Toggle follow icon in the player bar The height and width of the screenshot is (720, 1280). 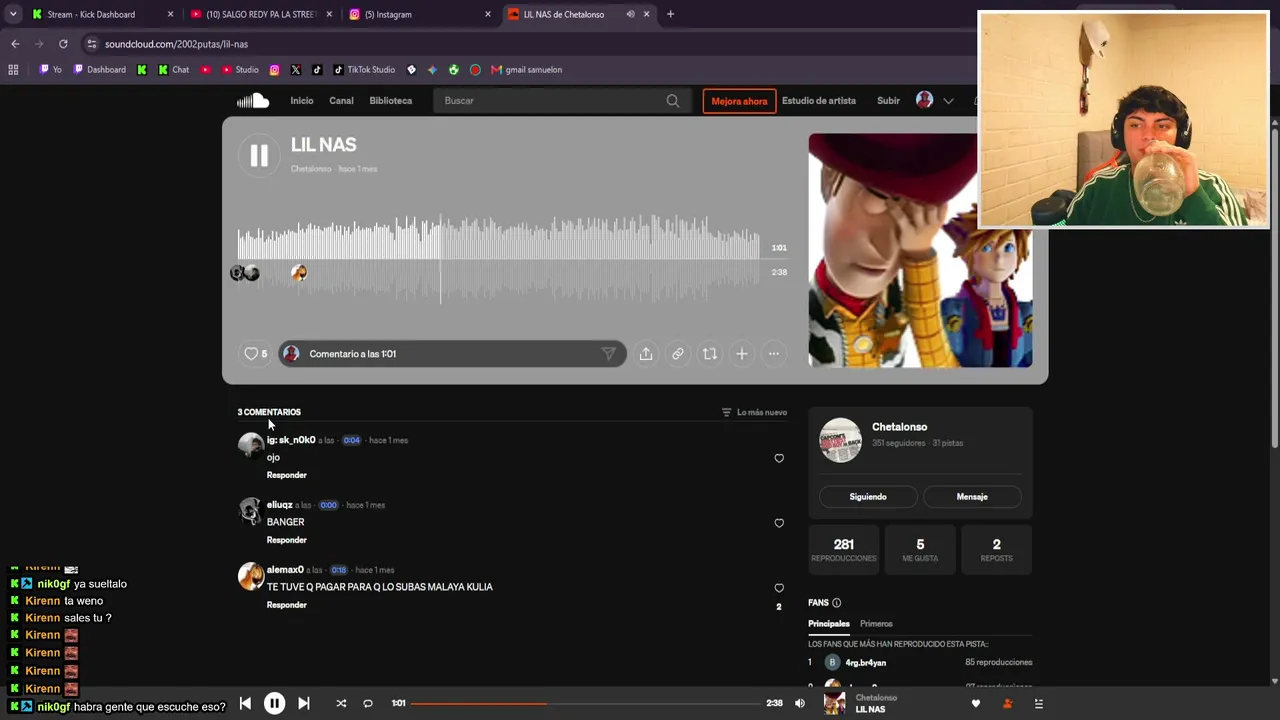1007,703
